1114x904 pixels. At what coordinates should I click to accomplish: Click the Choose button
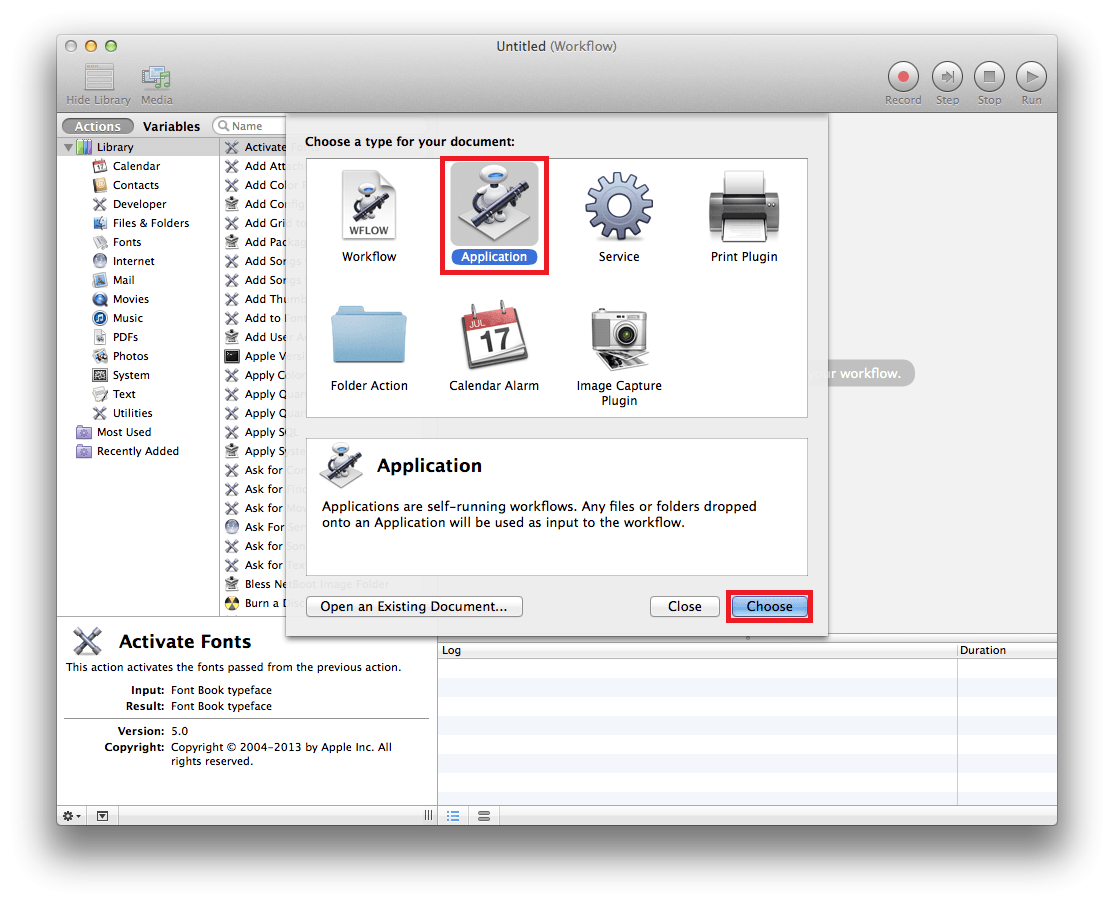tap(769, 606)
